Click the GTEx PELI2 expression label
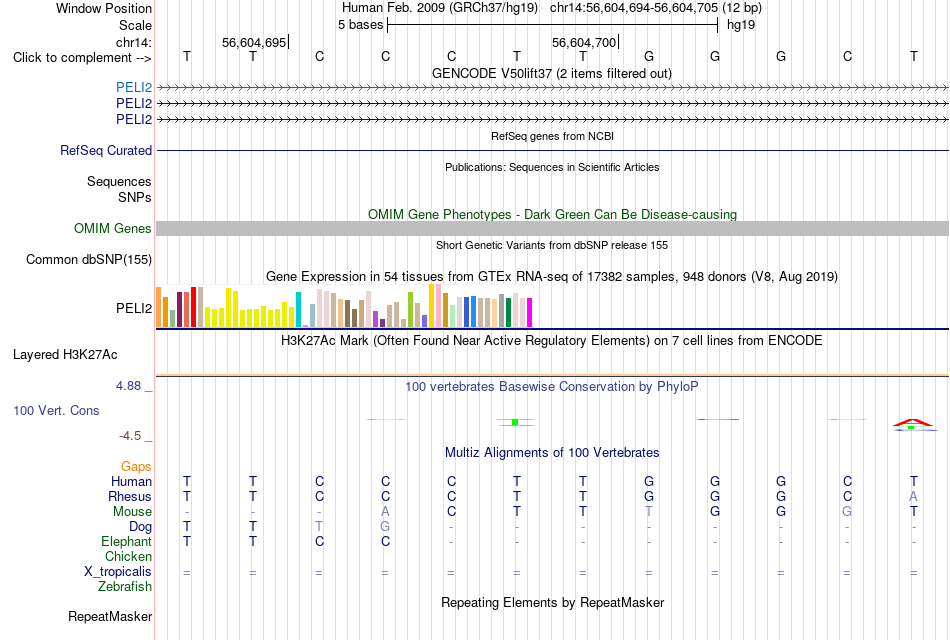 pos(134,308)
